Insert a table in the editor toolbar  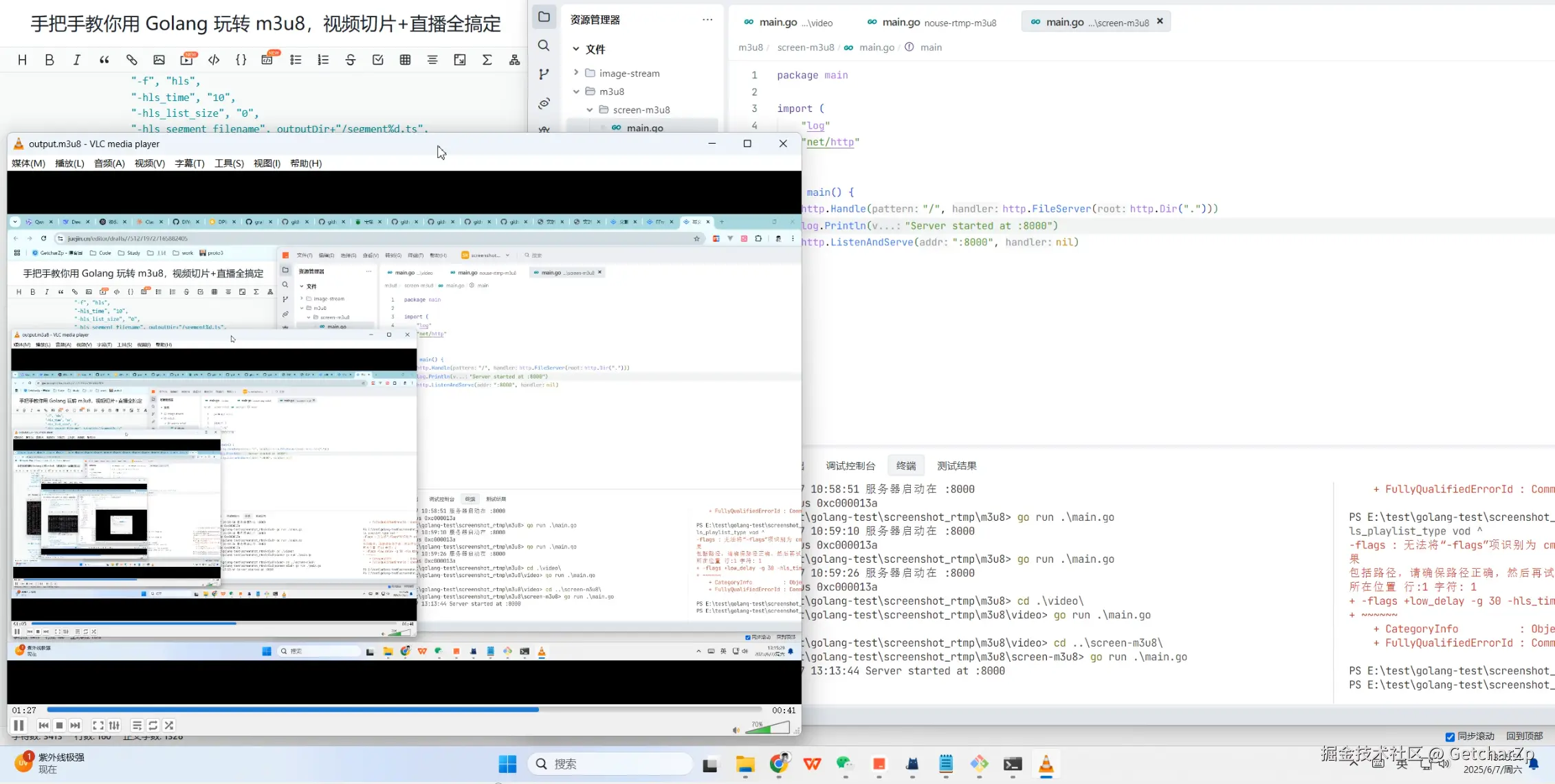coord(405,60)
